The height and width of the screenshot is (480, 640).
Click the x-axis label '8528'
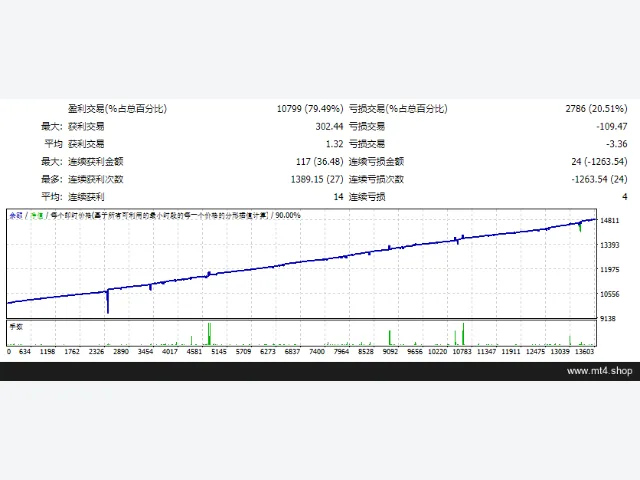point(366,351)
